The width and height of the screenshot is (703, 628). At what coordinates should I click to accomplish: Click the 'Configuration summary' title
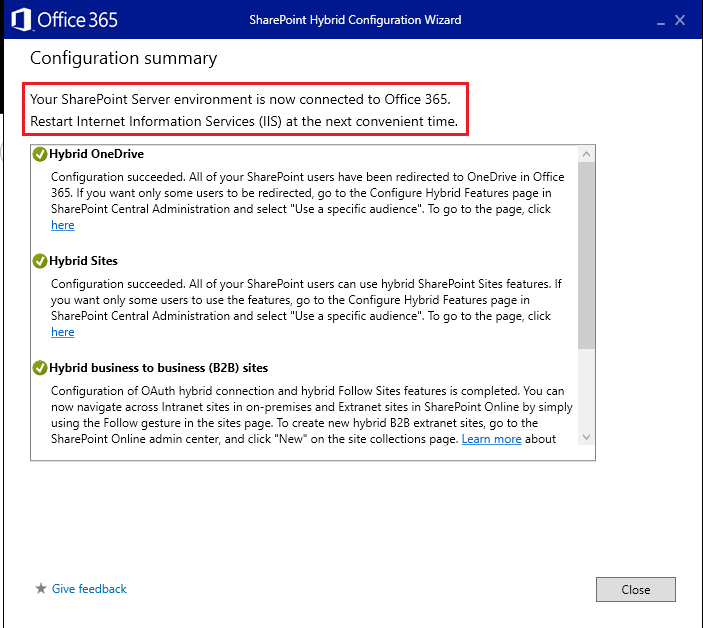point(124,58)
